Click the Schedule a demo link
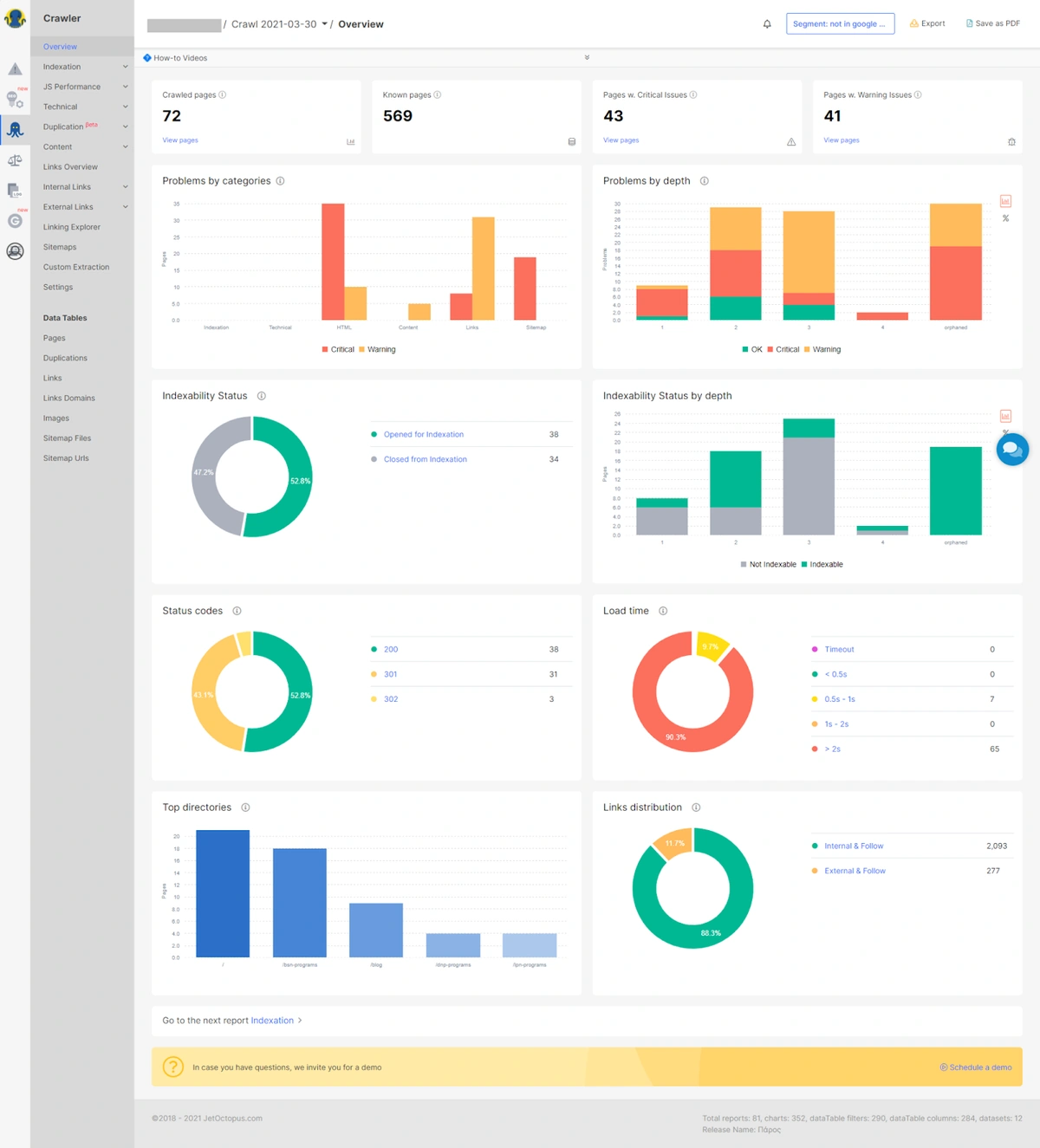 975,1067
